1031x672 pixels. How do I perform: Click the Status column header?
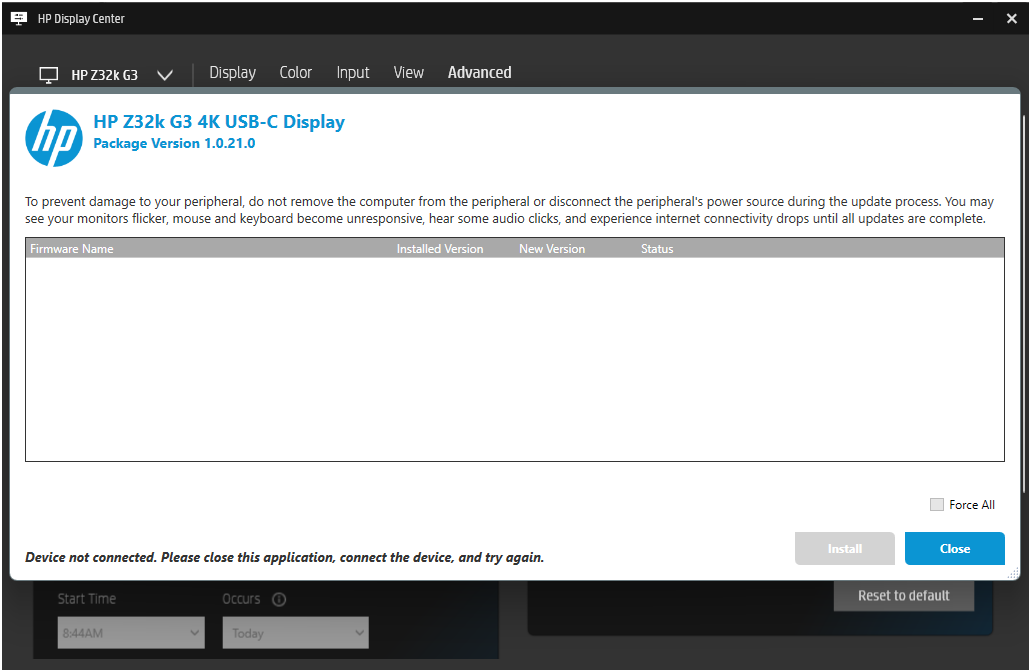coord(657,248)
